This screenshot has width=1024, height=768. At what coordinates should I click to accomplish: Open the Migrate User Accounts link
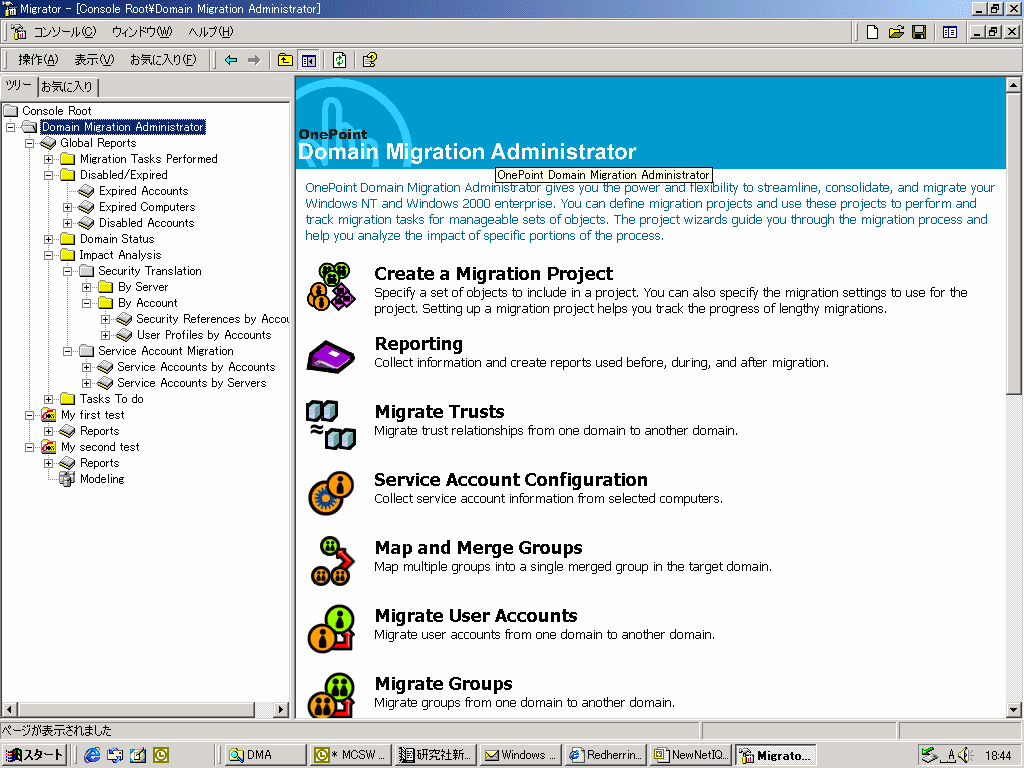(476, 615)
